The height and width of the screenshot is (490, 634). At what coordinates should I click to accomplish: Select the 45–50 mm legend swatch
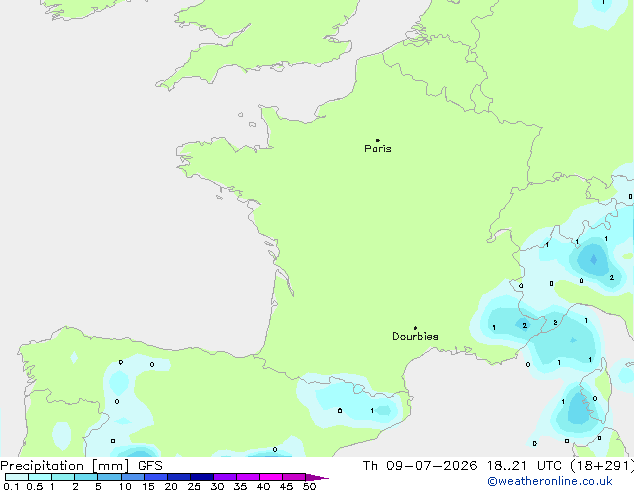[294, 477]
